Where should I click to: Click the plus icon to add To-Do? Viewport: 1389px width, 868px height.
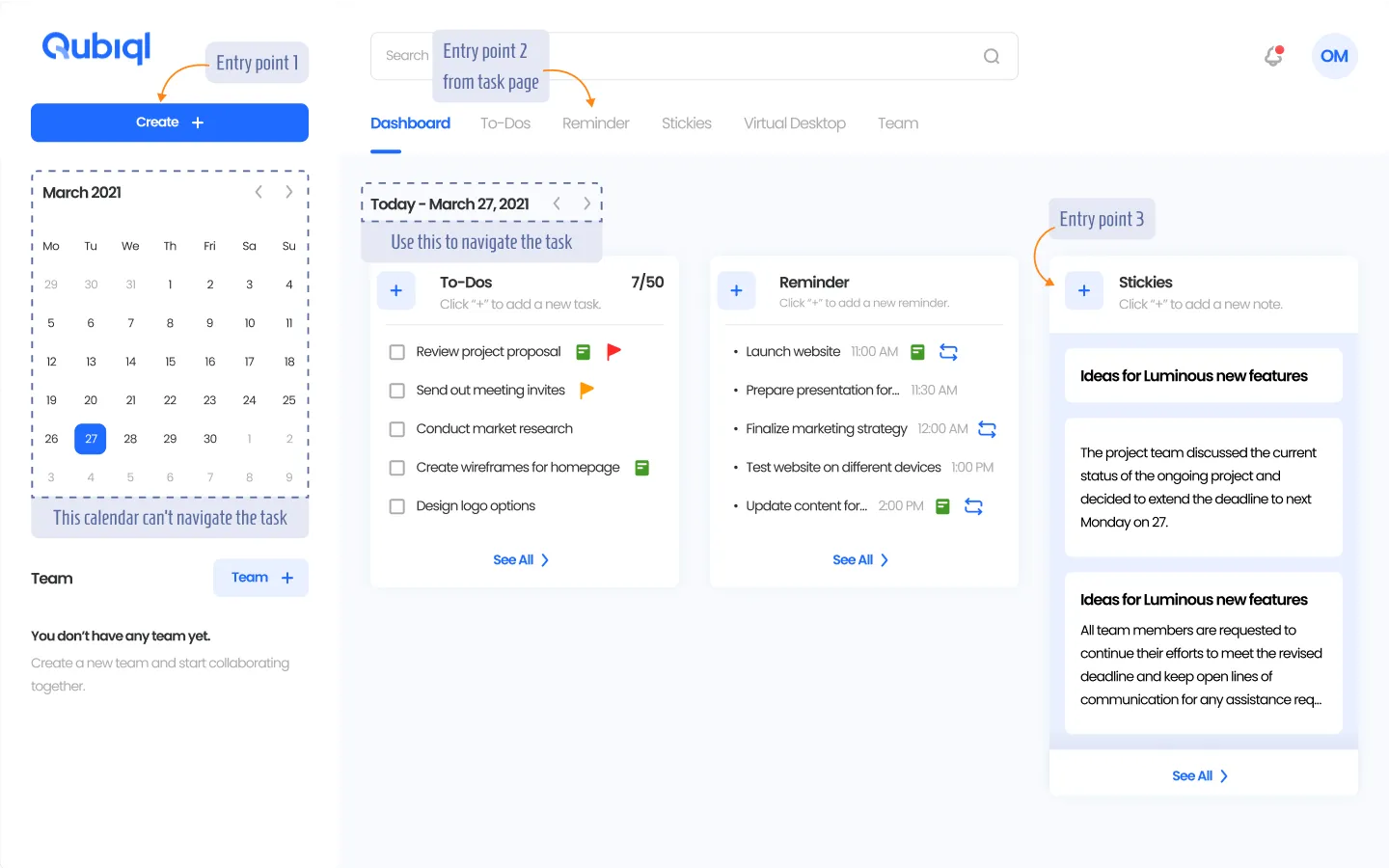pos(395,290)
